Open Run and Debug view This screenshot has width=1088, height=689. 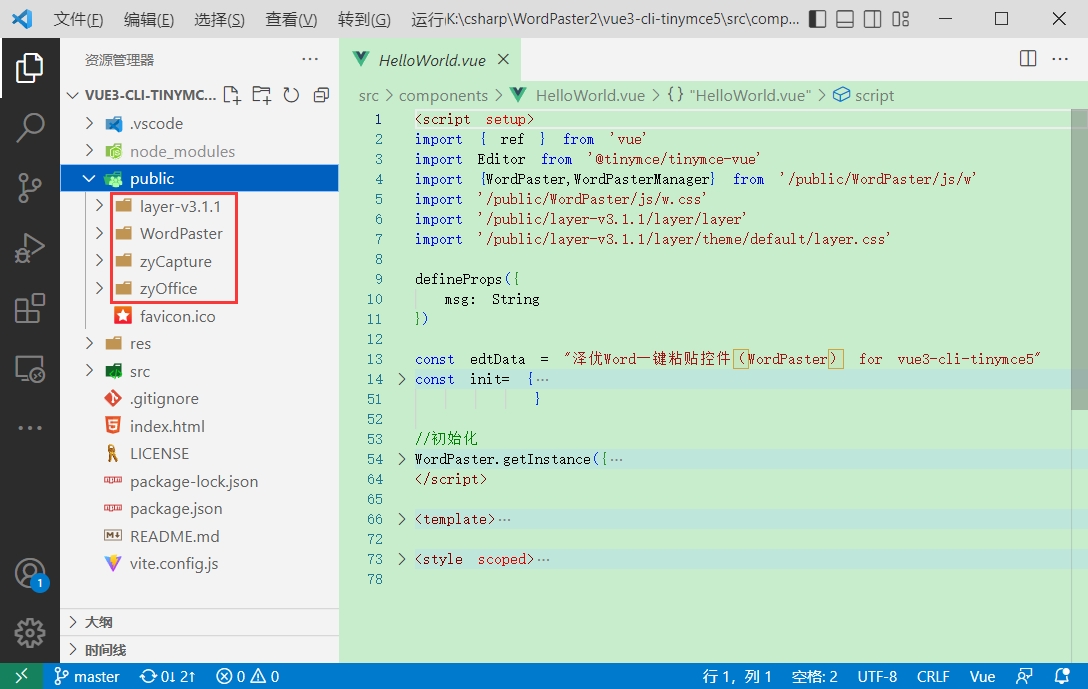coord(30,248)
